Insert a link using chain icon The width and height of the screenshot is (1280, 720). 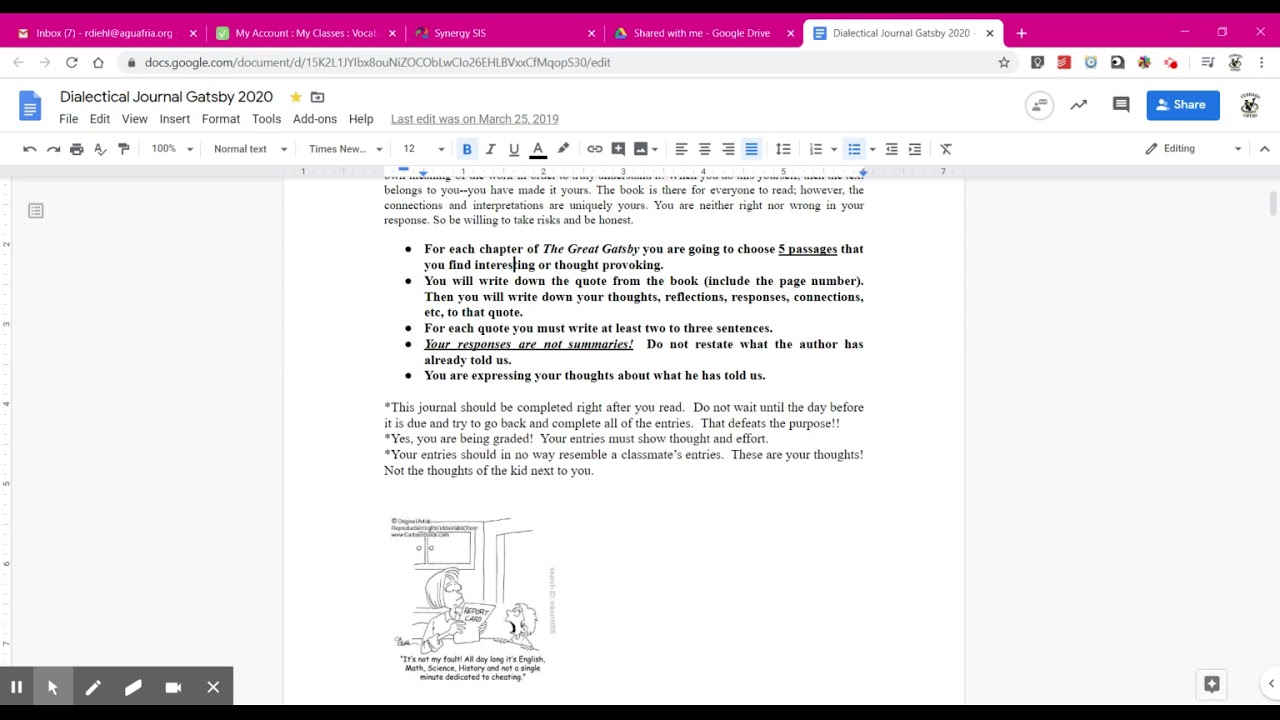pyautogui.click(x=595, y=149)
